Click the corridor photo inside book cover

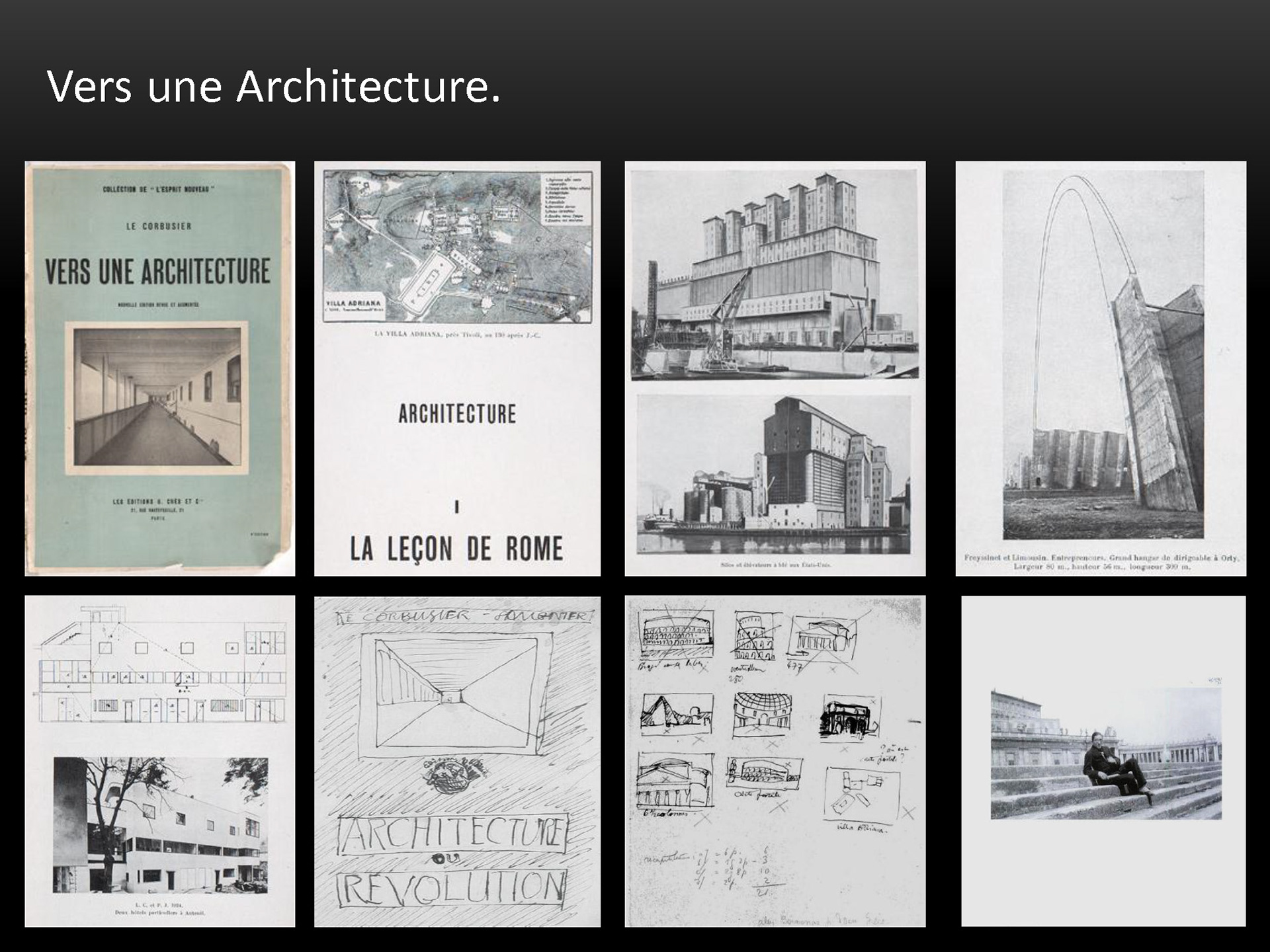click(x=157, y=397)
